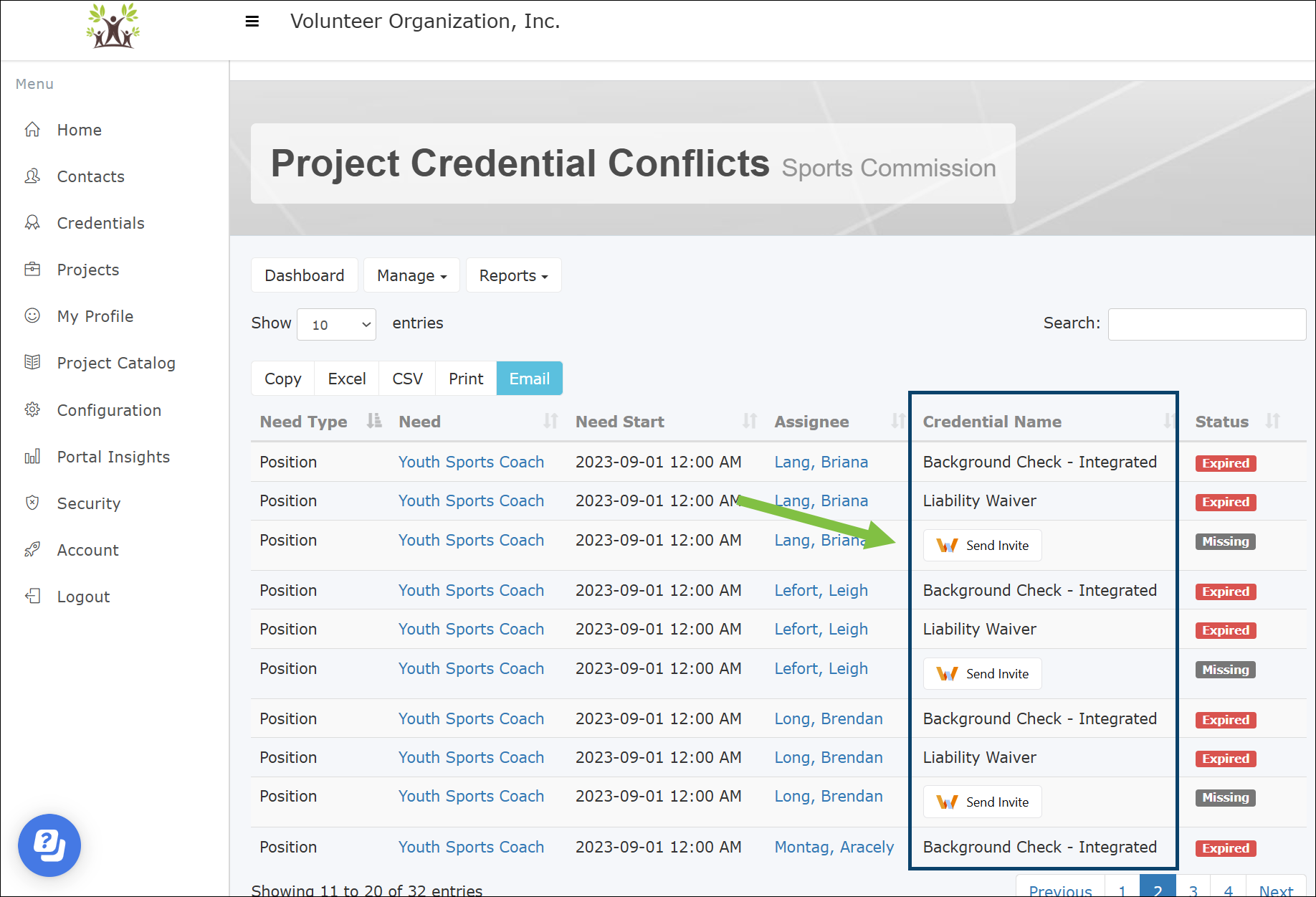The height and width of the screenshot is (897, 1316).
Task: Click the CSV export button
Action: pos(408,379)
